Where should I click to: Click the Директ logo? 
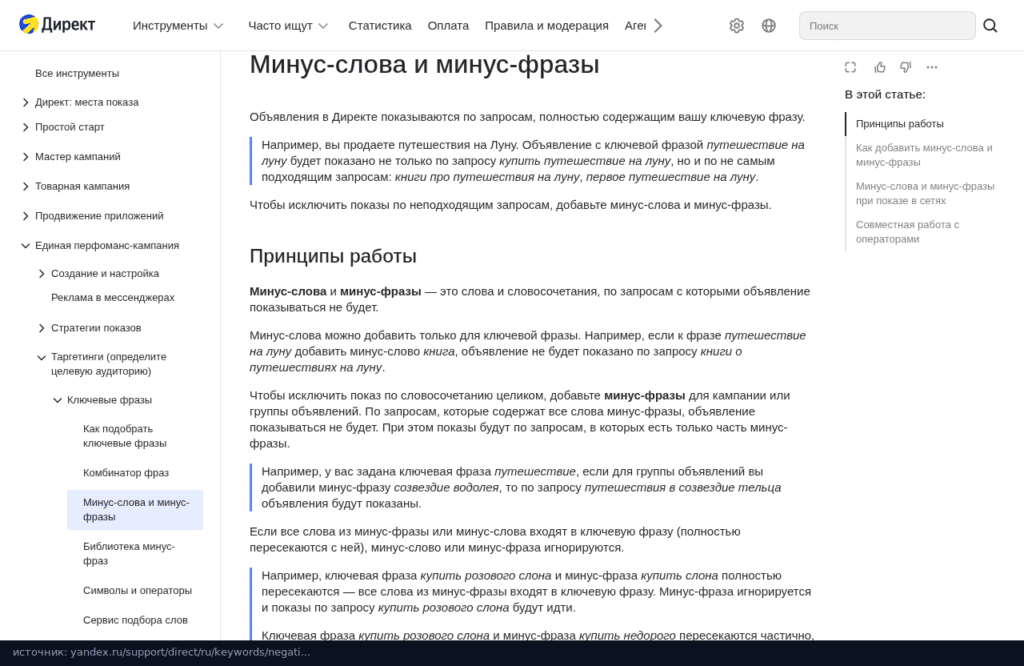(x=57, y=25)
